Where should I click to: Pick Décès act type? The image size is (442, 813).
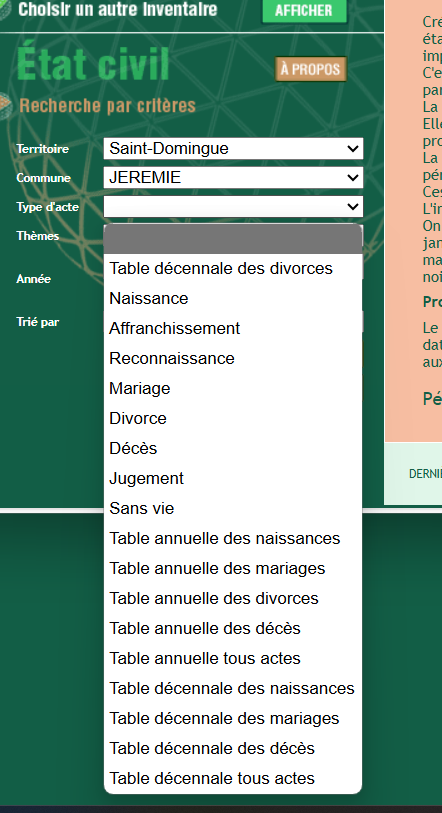pyautogui.click(x=233, y=448)
